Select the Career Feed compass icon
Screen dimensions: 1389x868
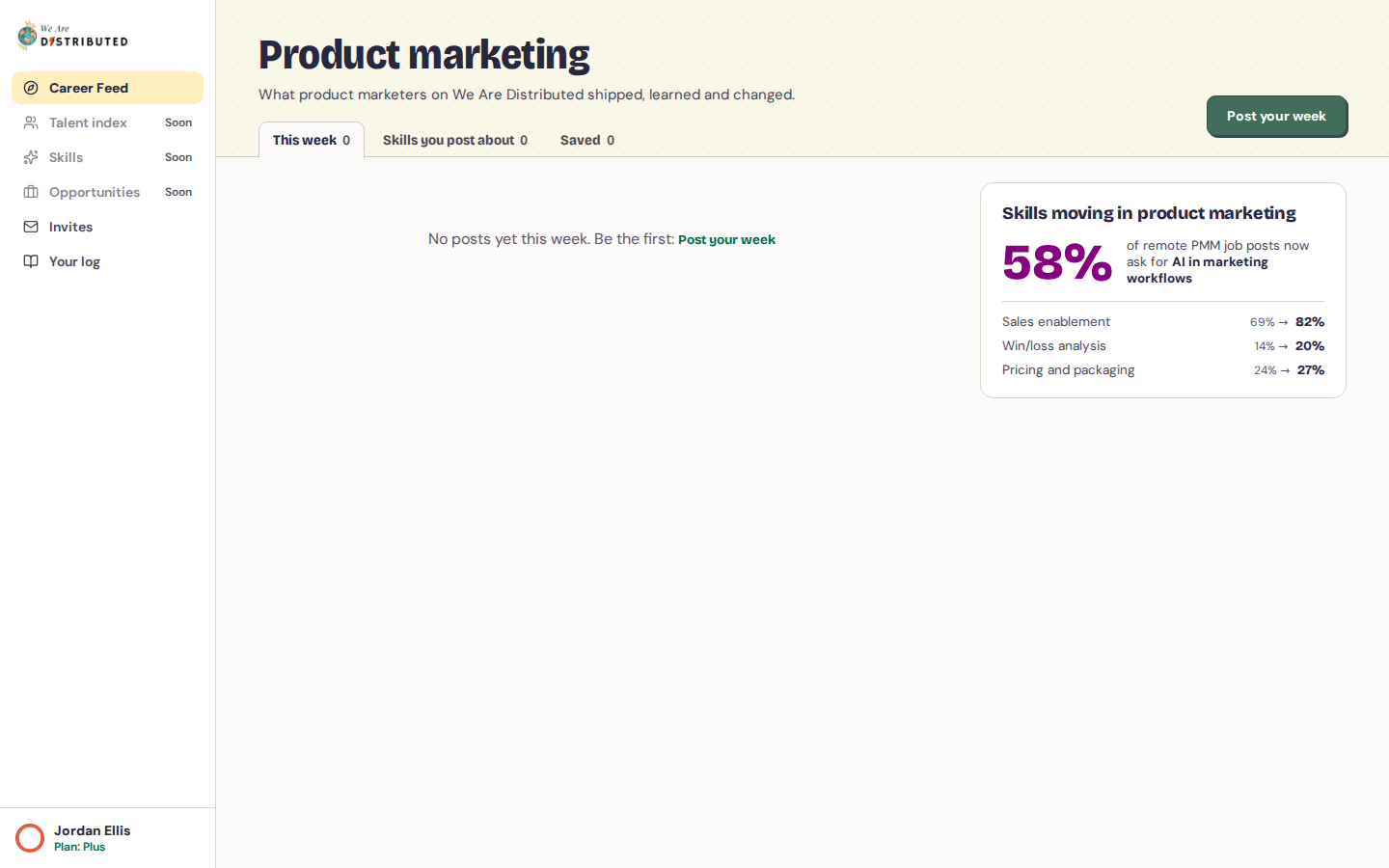tap(31, 88)
